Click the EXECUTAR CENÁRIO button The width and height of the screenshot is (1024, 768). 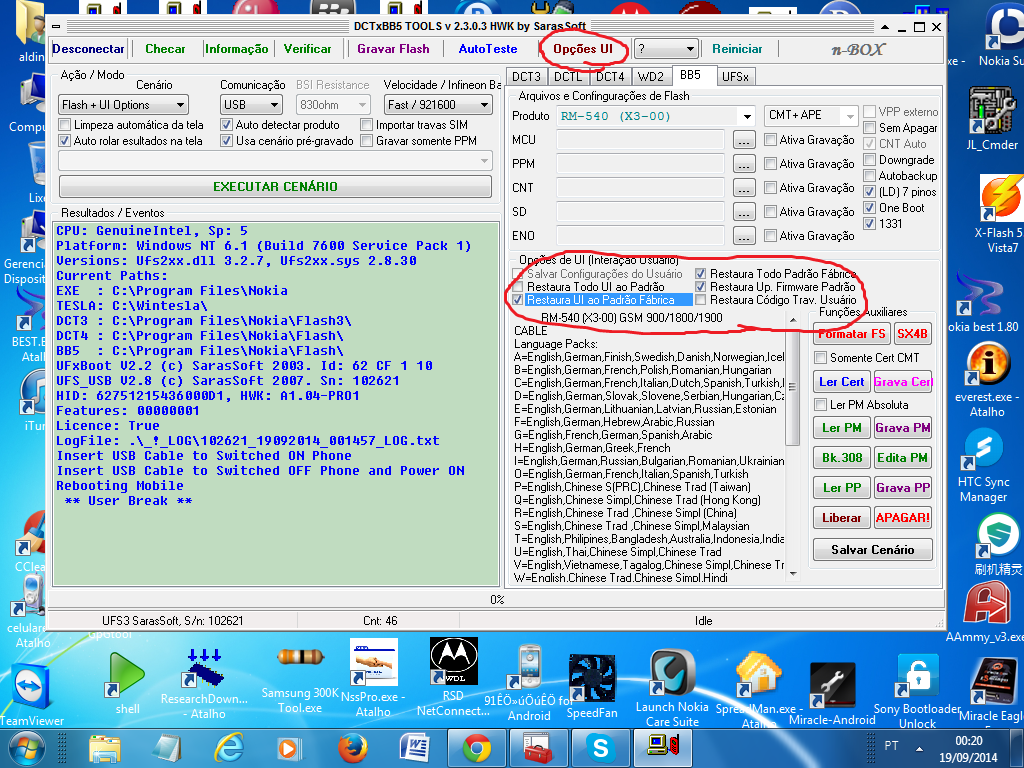[275, 186]
